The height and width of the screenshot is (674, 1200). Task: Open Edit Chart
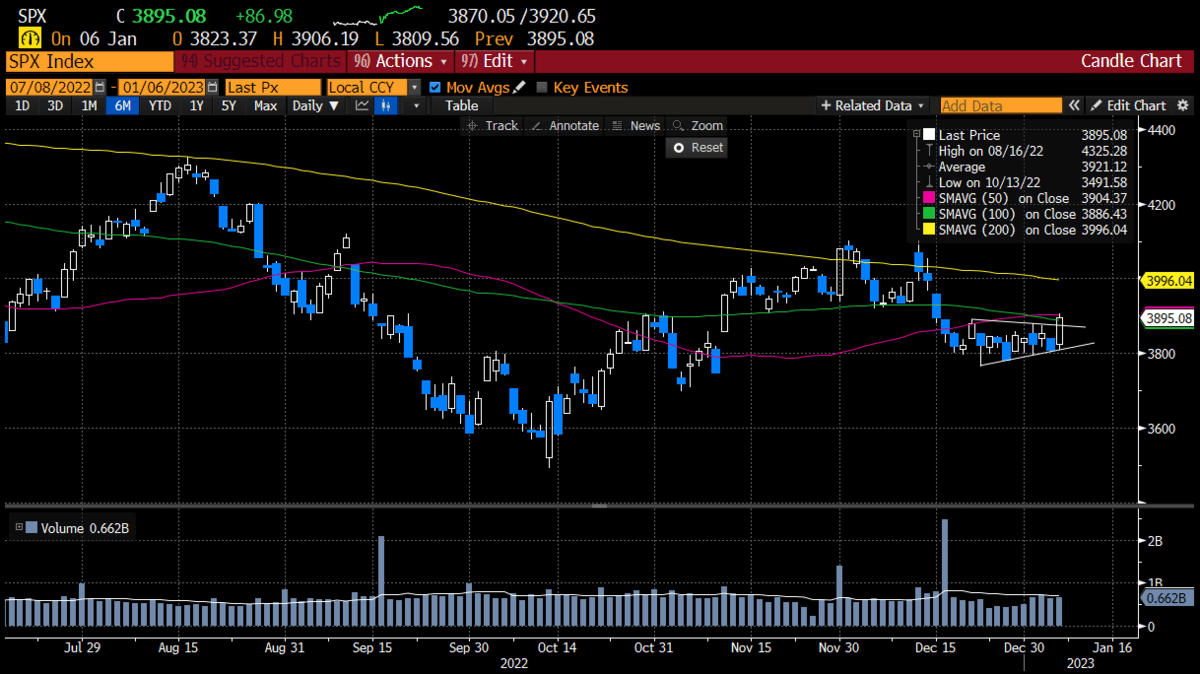point(1128,105)
